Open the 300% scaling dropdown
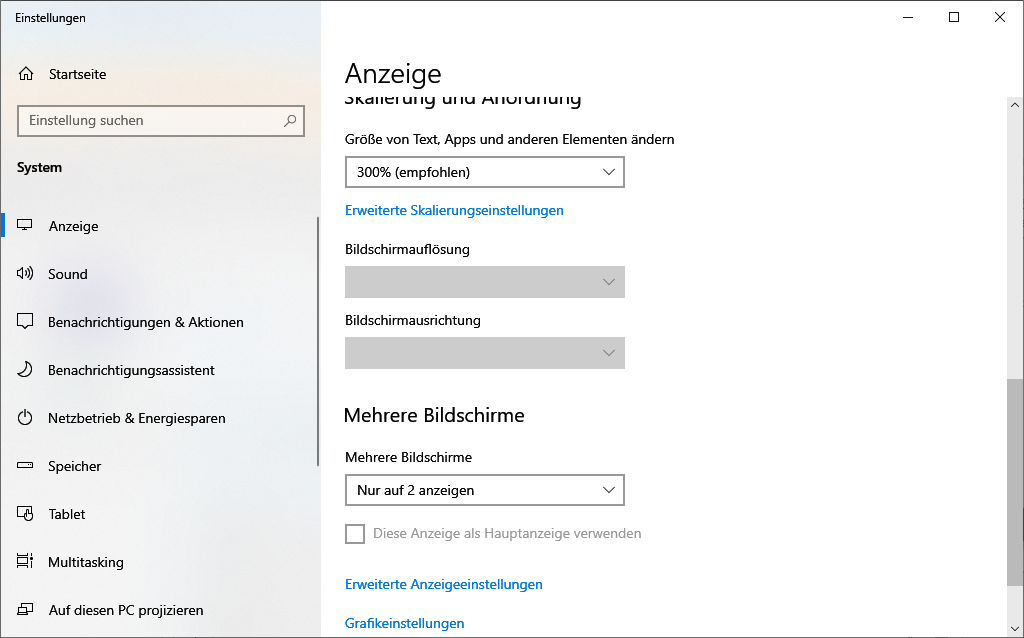Screen dimensions: 1024x638 coord(484,172)
